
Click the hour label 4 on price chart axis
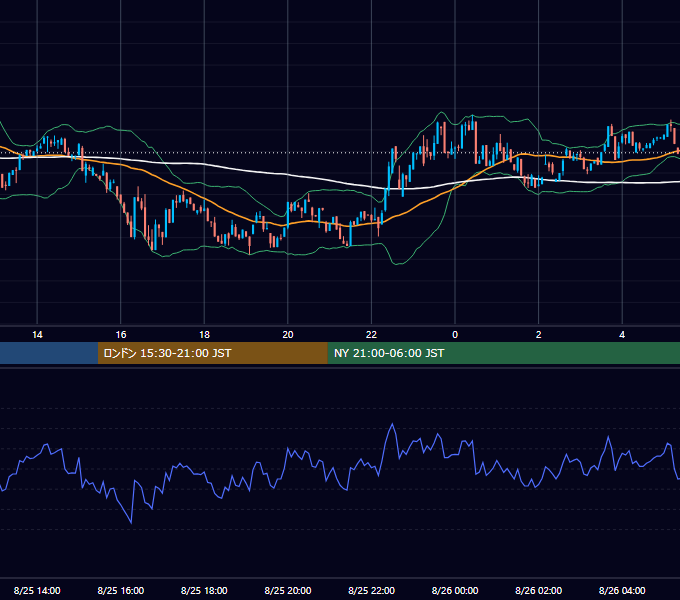click(622, 335)
